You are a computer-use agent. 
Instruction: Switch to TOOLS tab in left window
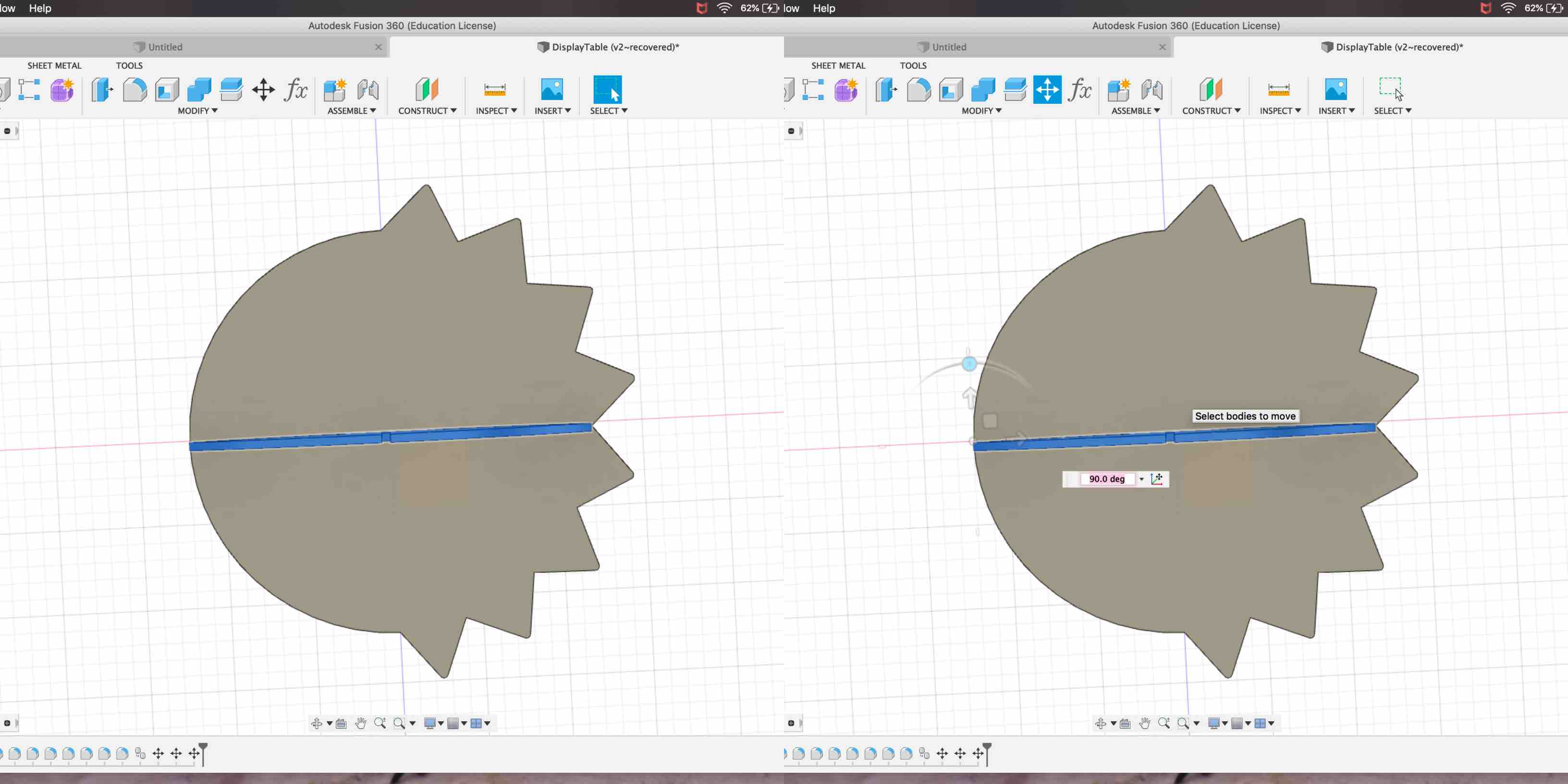tap(129, 65)
